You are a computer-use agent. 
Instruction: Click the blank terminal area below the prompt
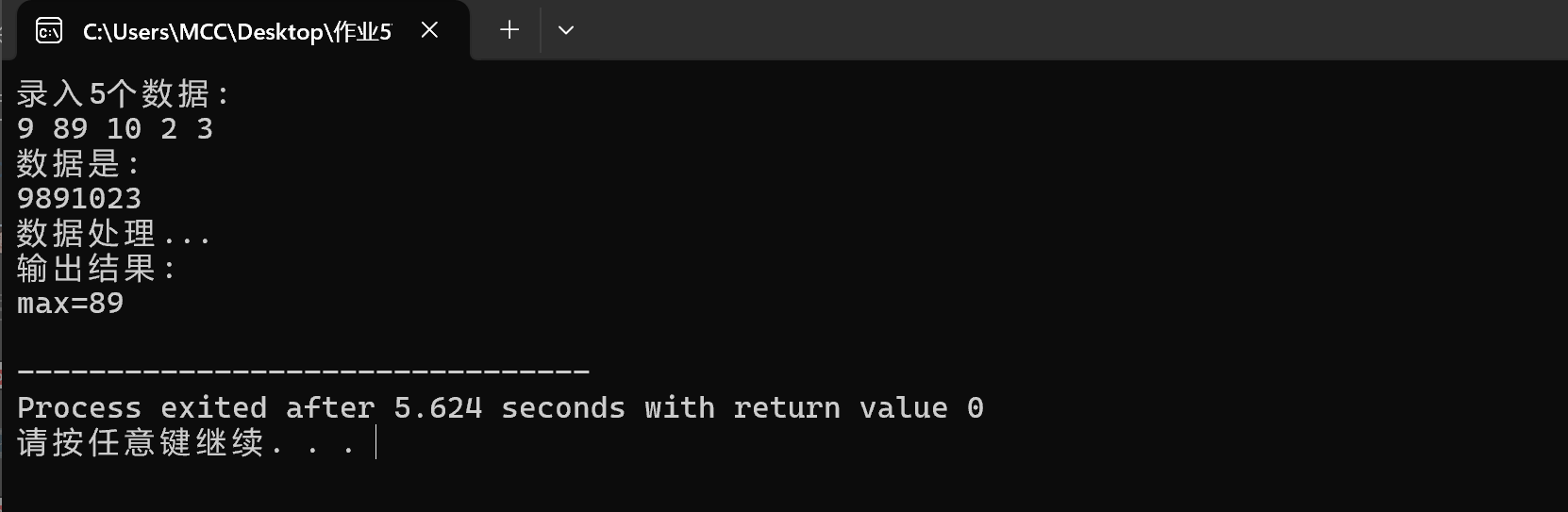pyautogui.click(x=783, y=486)
